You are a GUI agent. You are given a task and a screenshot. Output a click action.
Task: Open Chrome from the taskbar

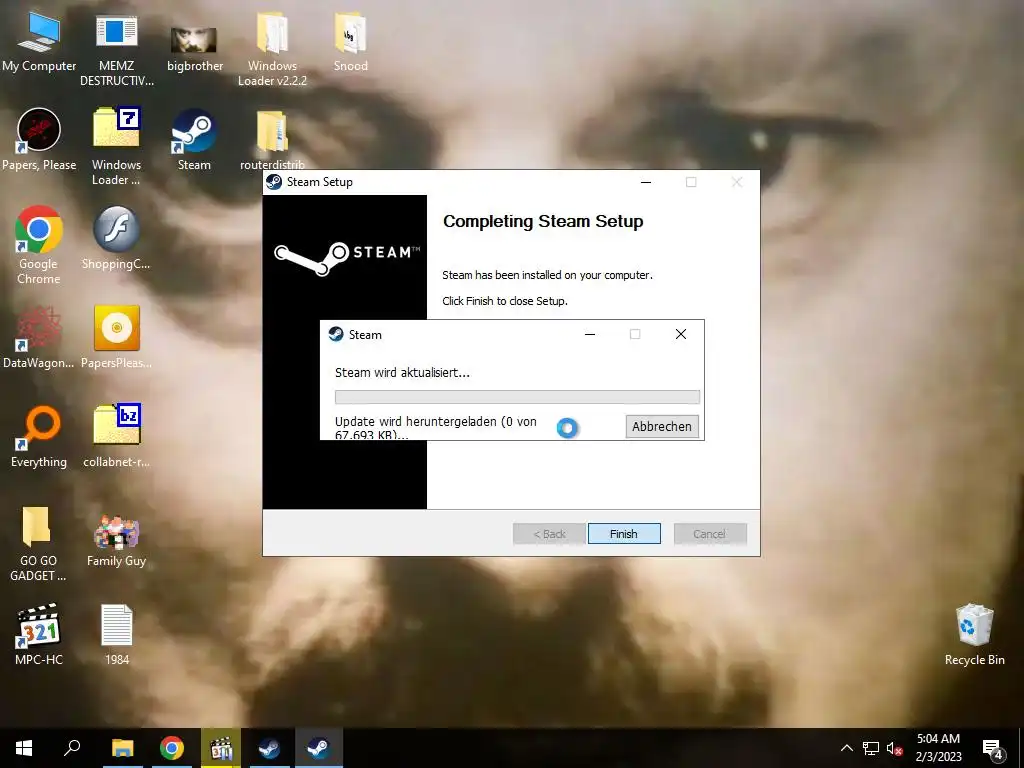[172, 748]
